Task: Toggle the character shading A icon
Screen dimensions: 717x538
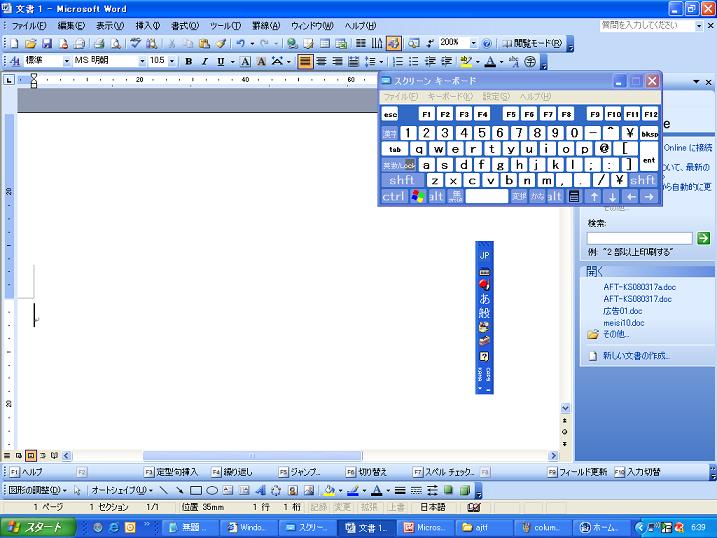Action: coord(261,61)
